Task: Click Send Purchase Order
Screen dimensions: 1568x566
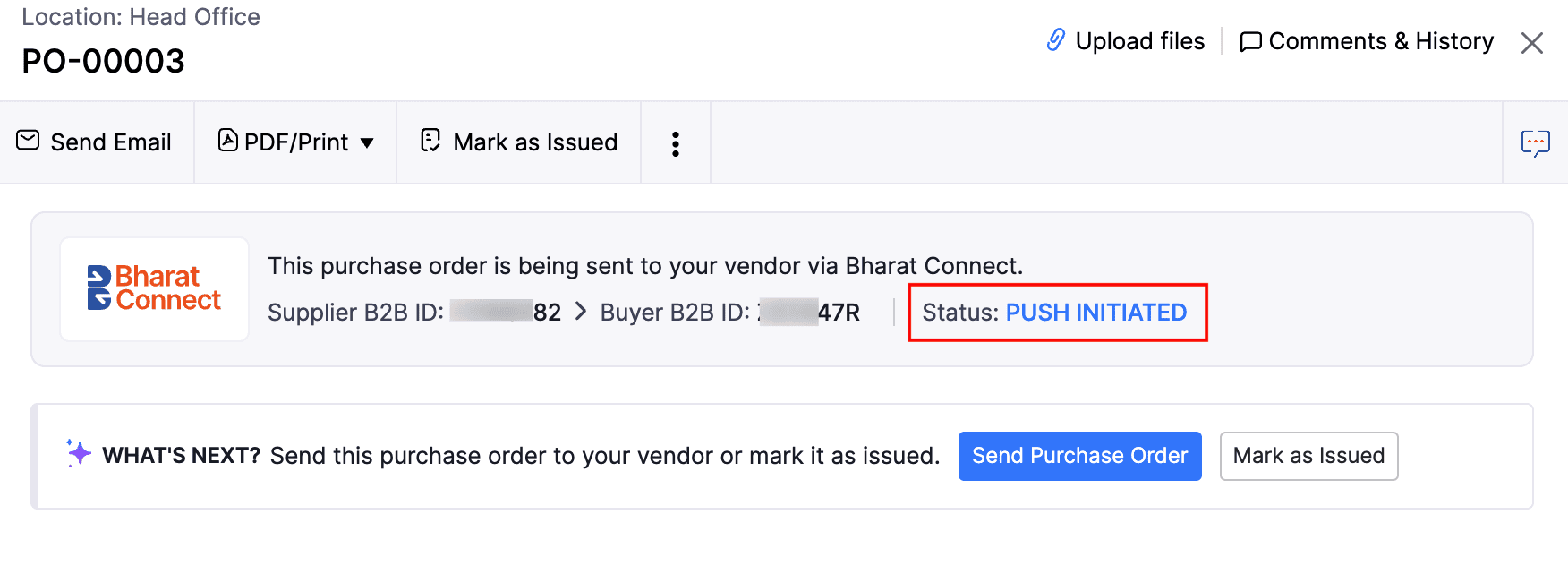Action: 1079,456
